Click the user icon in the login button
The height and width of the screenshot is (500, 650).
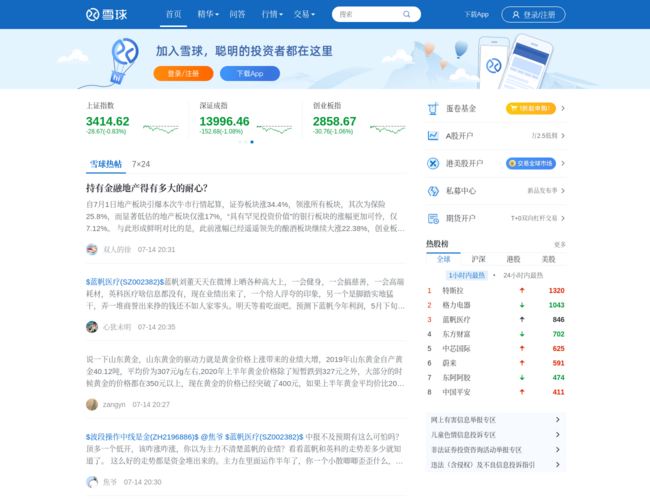pyautogui.click(x=516, y=15)
